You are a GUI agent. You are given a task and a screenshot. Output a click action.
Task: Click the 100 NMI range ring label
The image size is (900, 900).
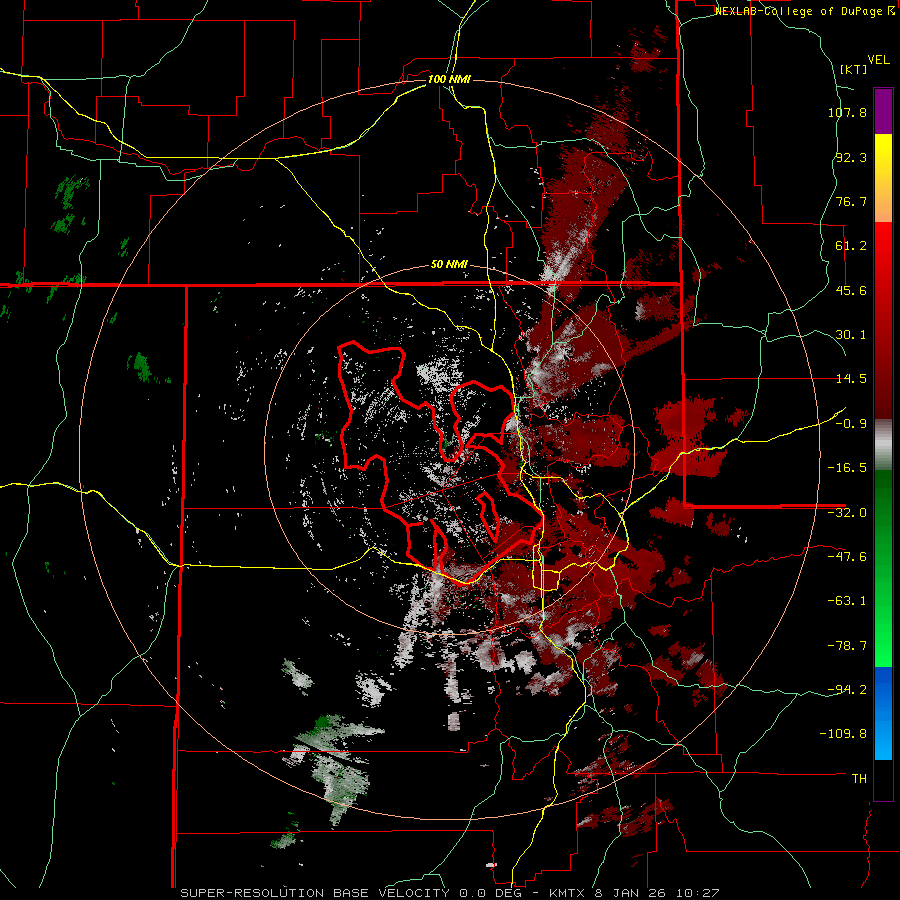tap(449, 79)
